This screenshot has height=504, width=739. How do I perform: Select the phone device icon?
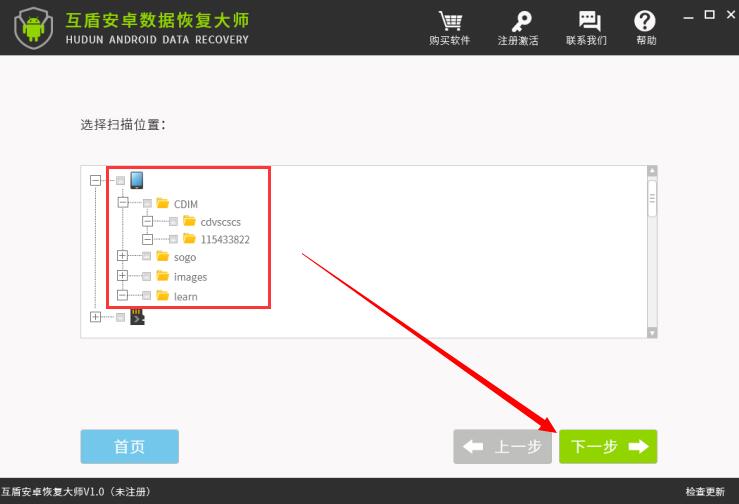click(x=137, y=180)
